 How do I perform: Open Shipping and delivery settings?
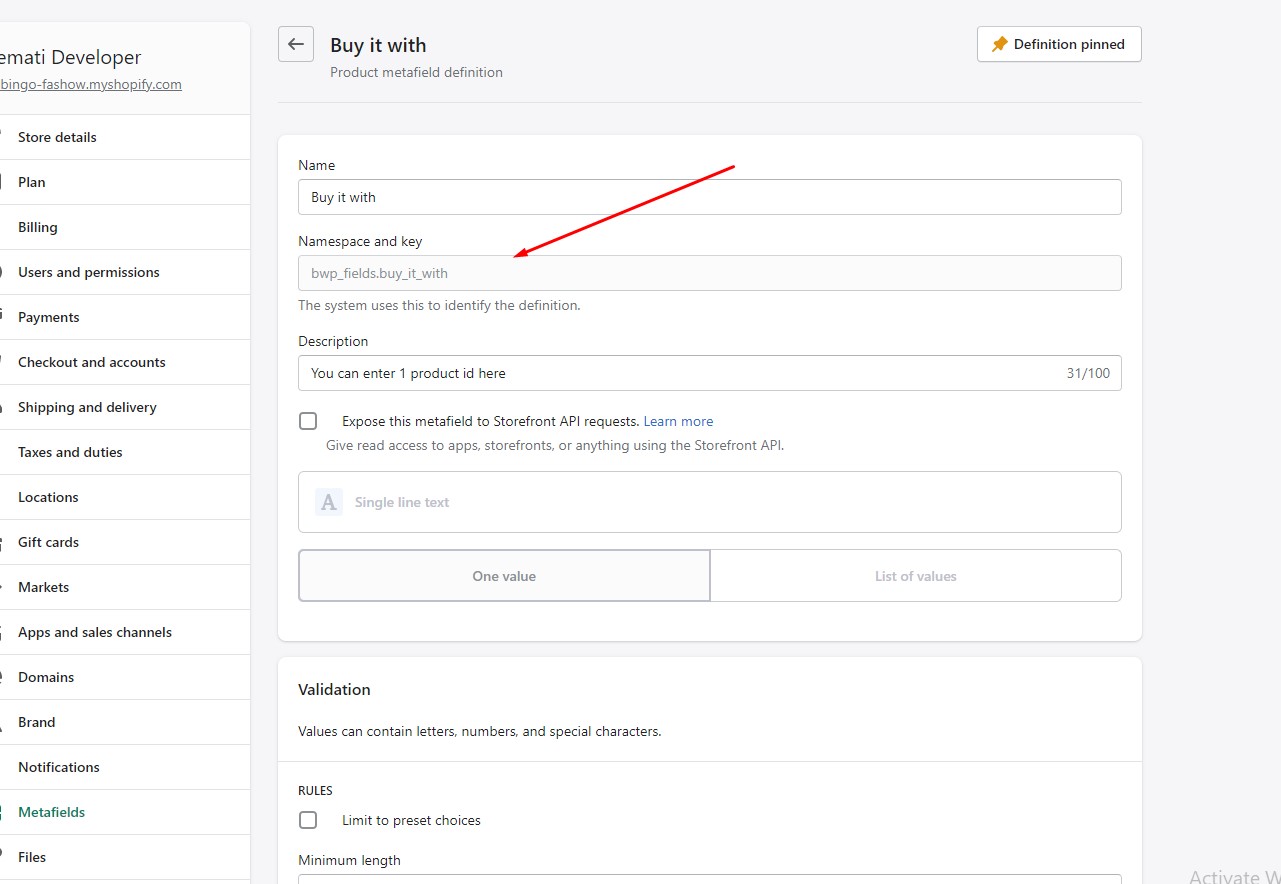pos(87,407)
